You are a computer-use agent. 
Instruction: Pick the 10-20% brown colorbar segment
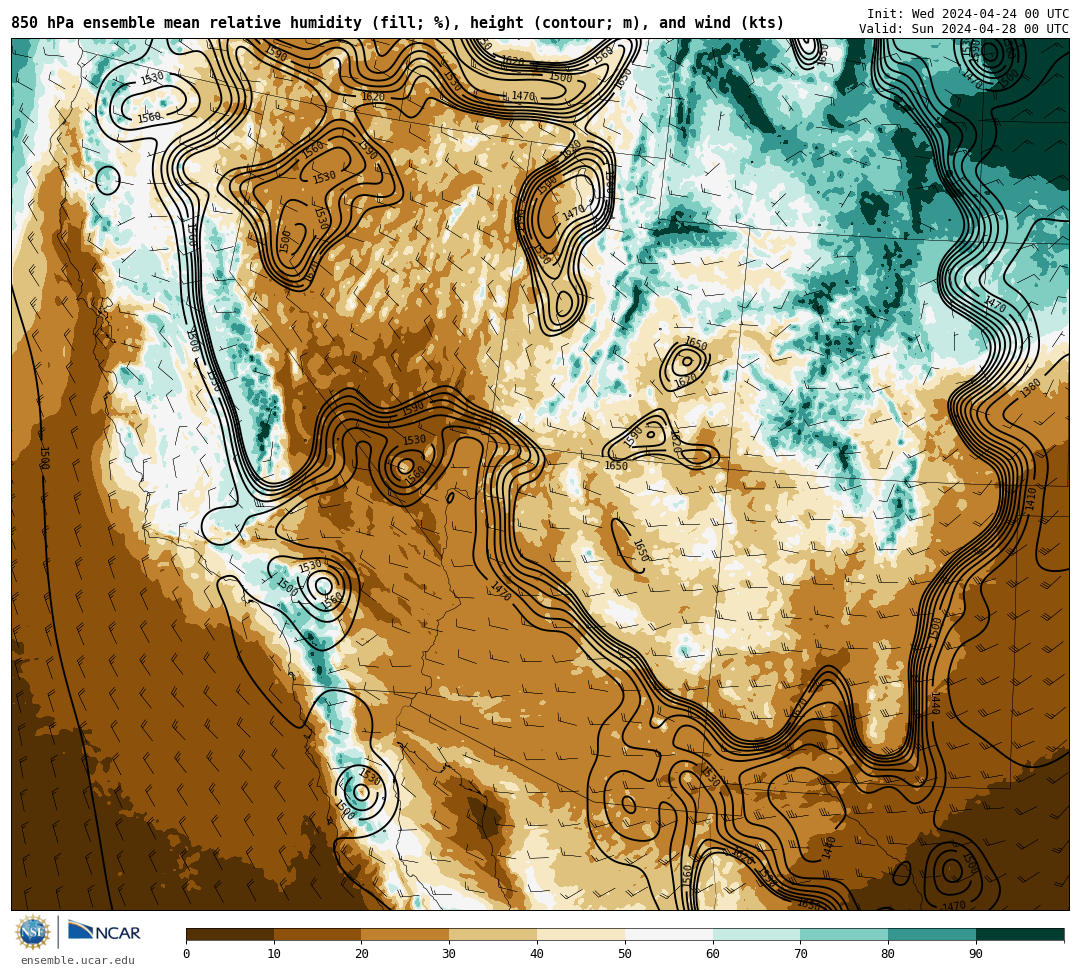pyautogui.click(x=318, y=934)
